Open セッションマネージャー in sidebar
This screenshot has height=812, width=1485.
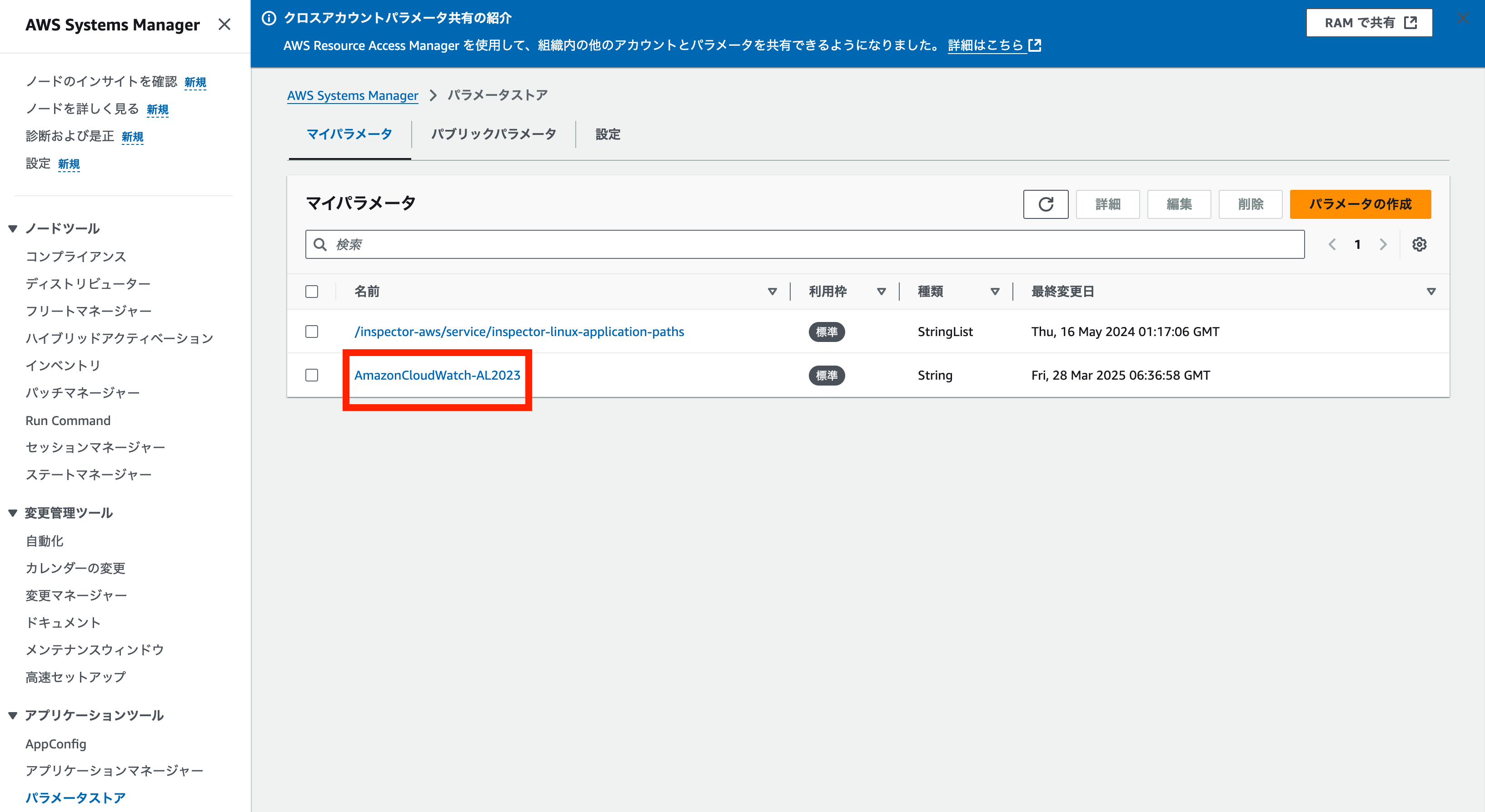click(x=95, y=447)
